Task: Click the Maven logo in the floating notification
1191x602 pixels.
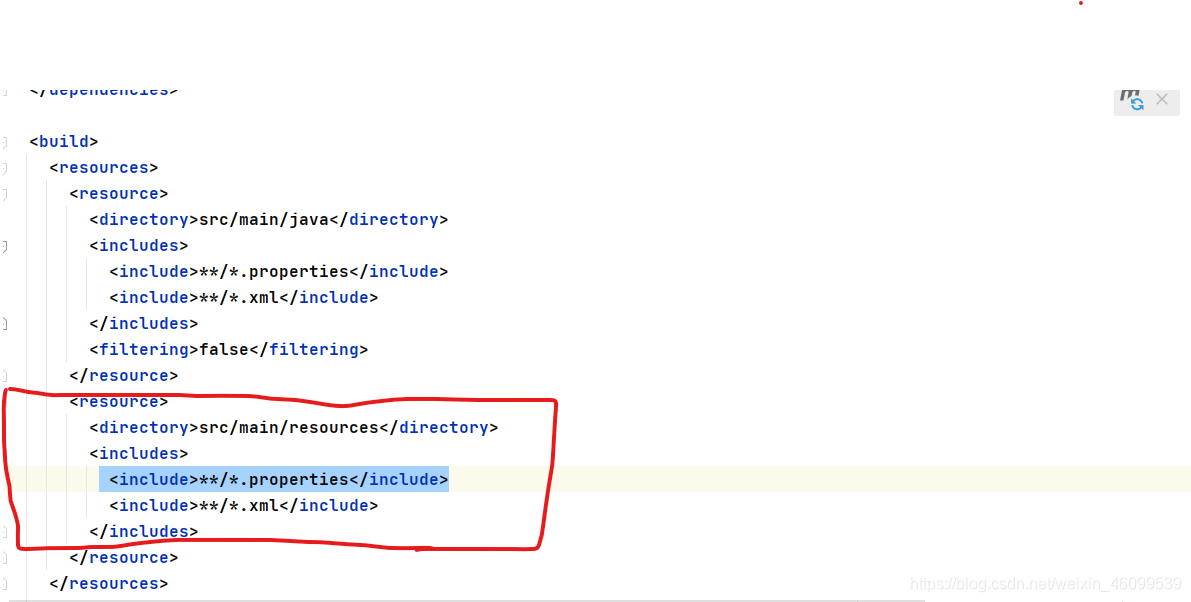Action: pos(1128,97)
